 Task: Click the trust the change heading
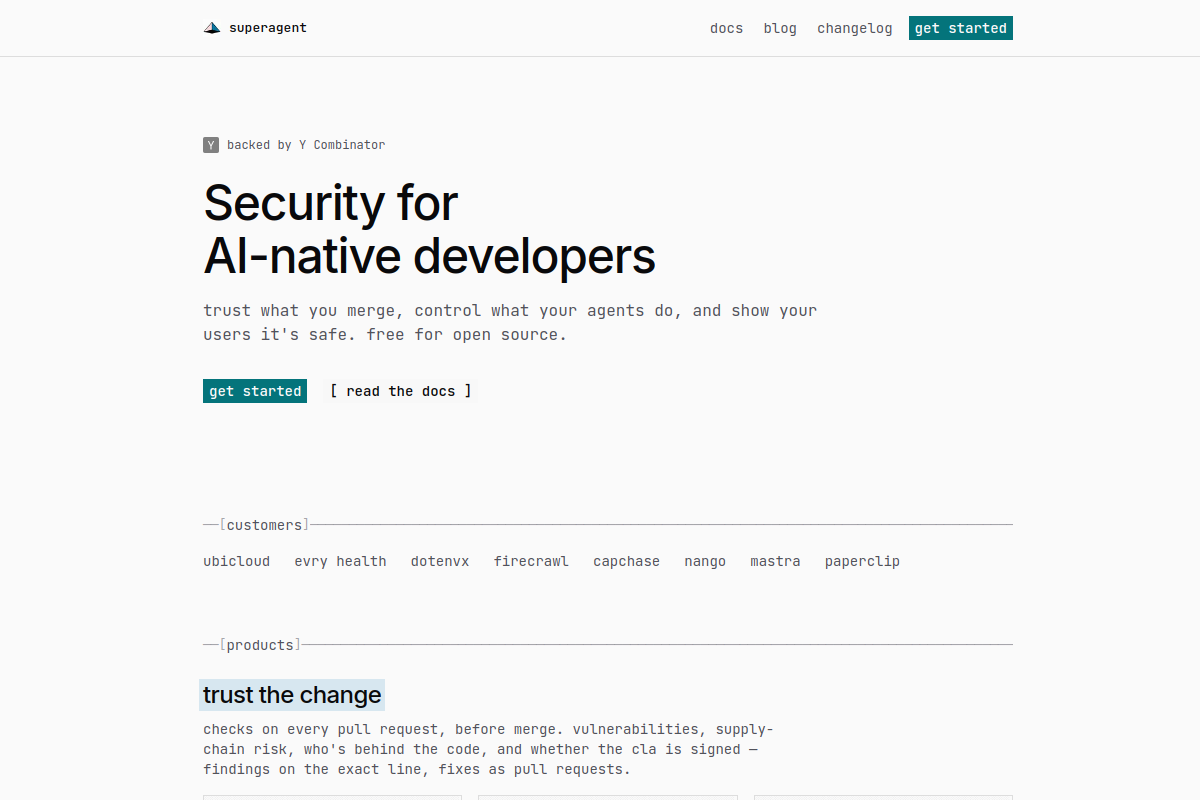point(292,695)
